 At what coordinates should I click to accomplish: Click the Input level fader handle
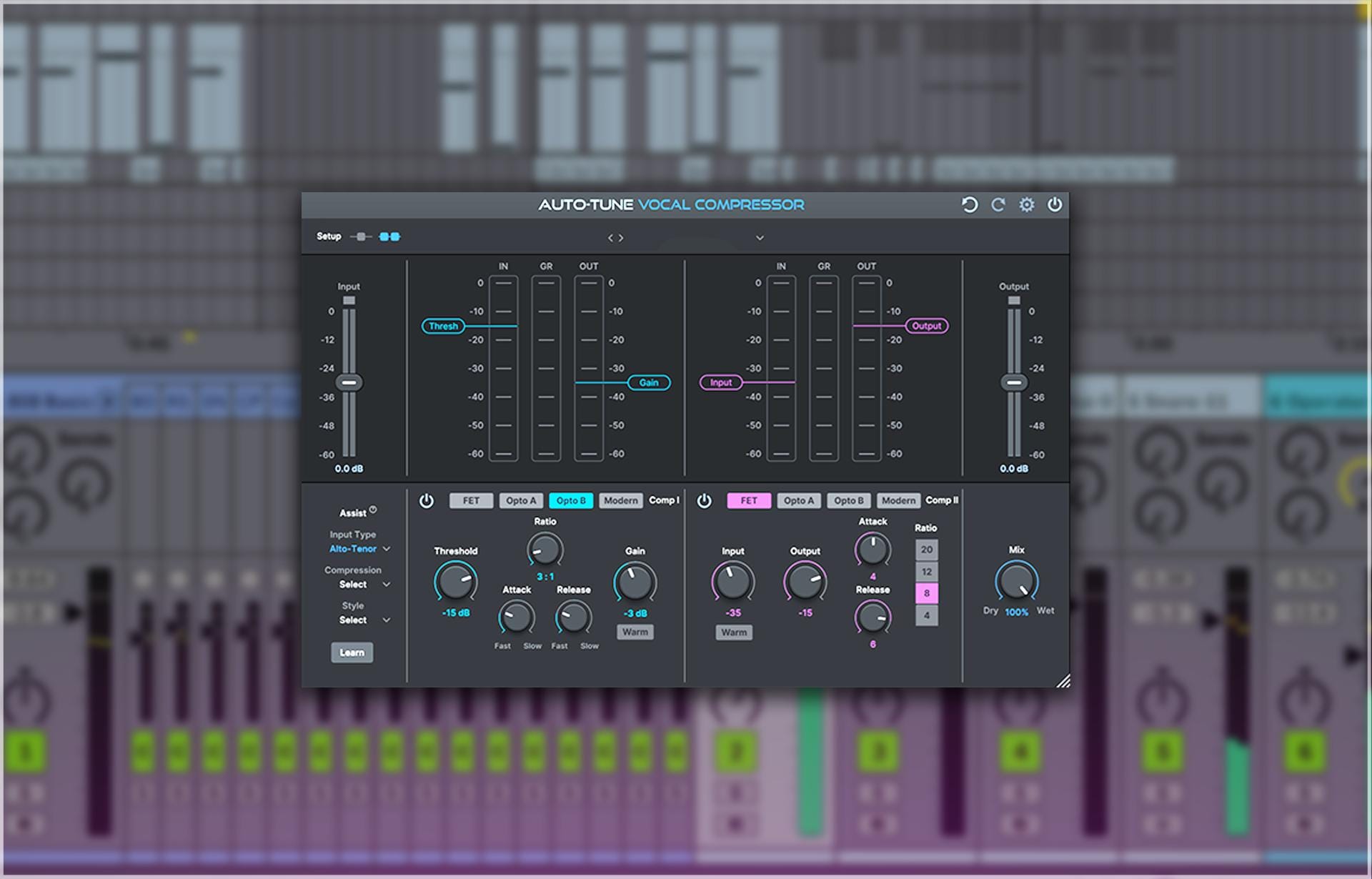click(349, 382)
